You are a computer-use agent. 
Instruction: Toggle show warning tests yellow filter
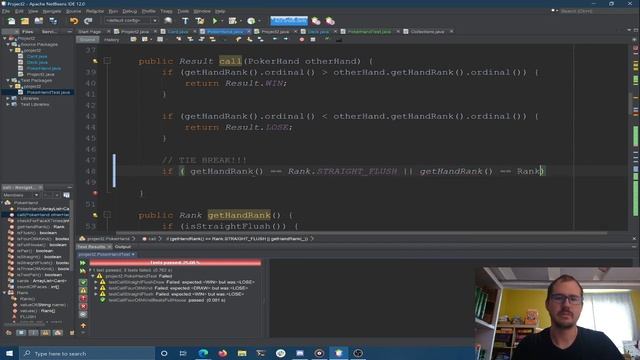coord(83,290)
